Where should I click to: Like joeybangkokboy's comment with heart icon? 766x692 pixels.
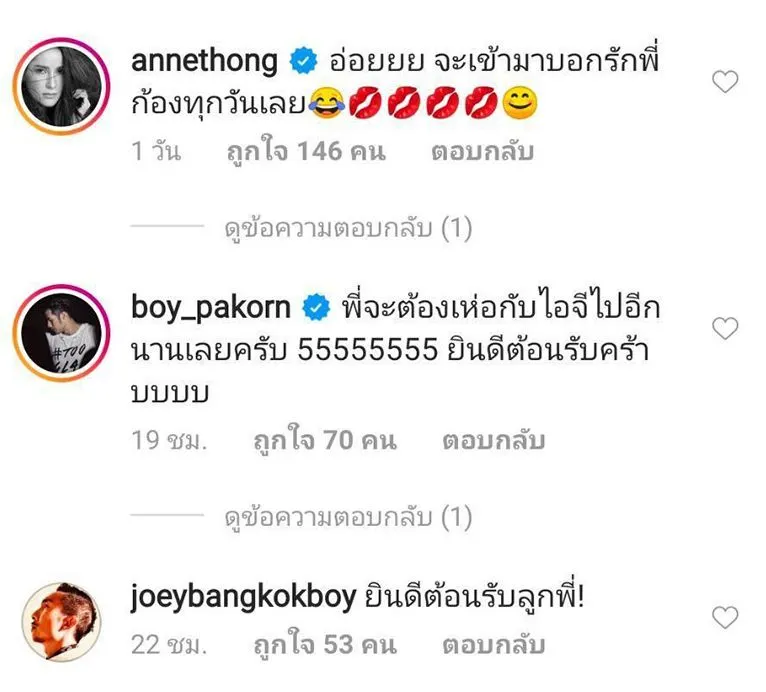point(725,617)
